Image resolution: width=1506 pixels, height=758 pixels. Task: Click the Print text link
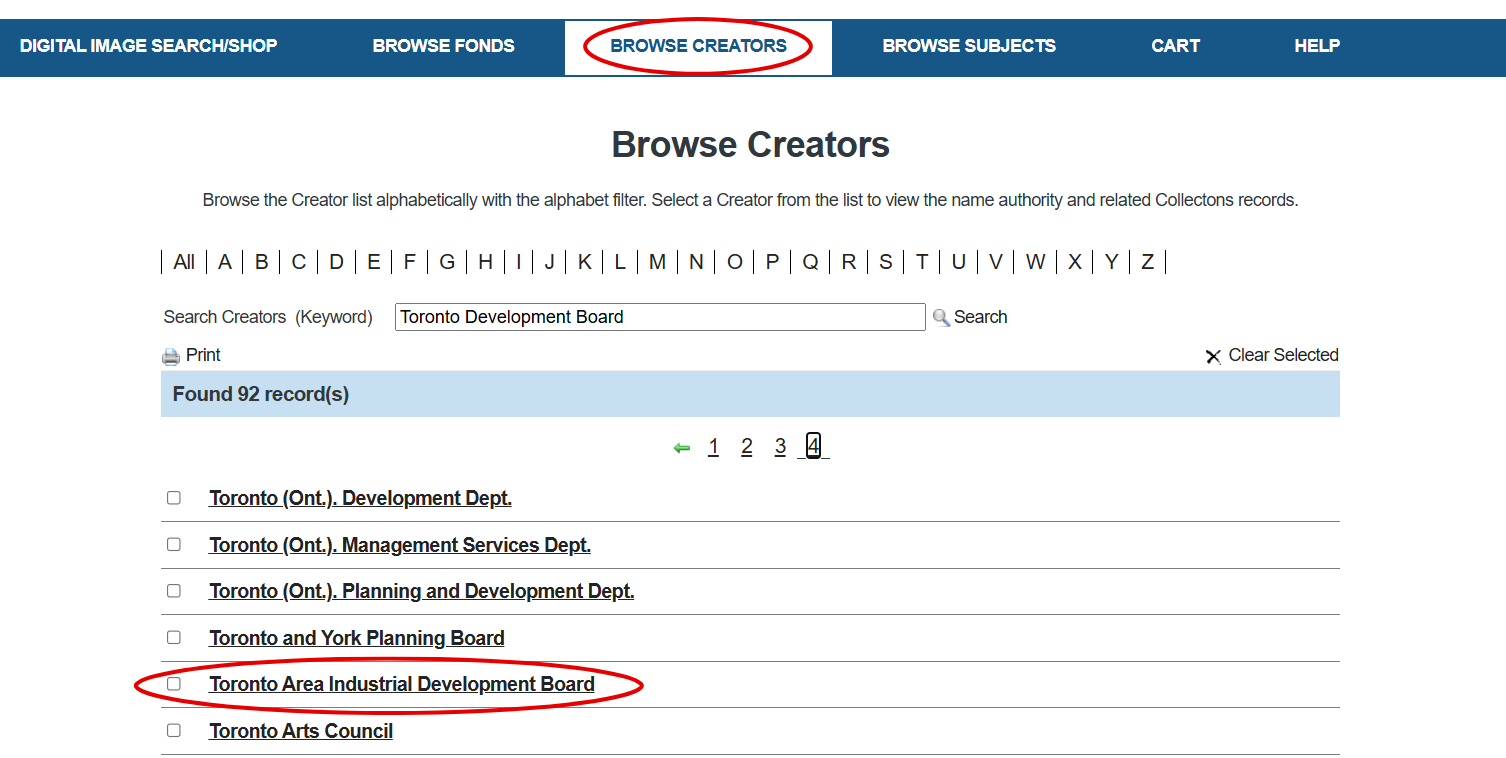click(203, 355)
